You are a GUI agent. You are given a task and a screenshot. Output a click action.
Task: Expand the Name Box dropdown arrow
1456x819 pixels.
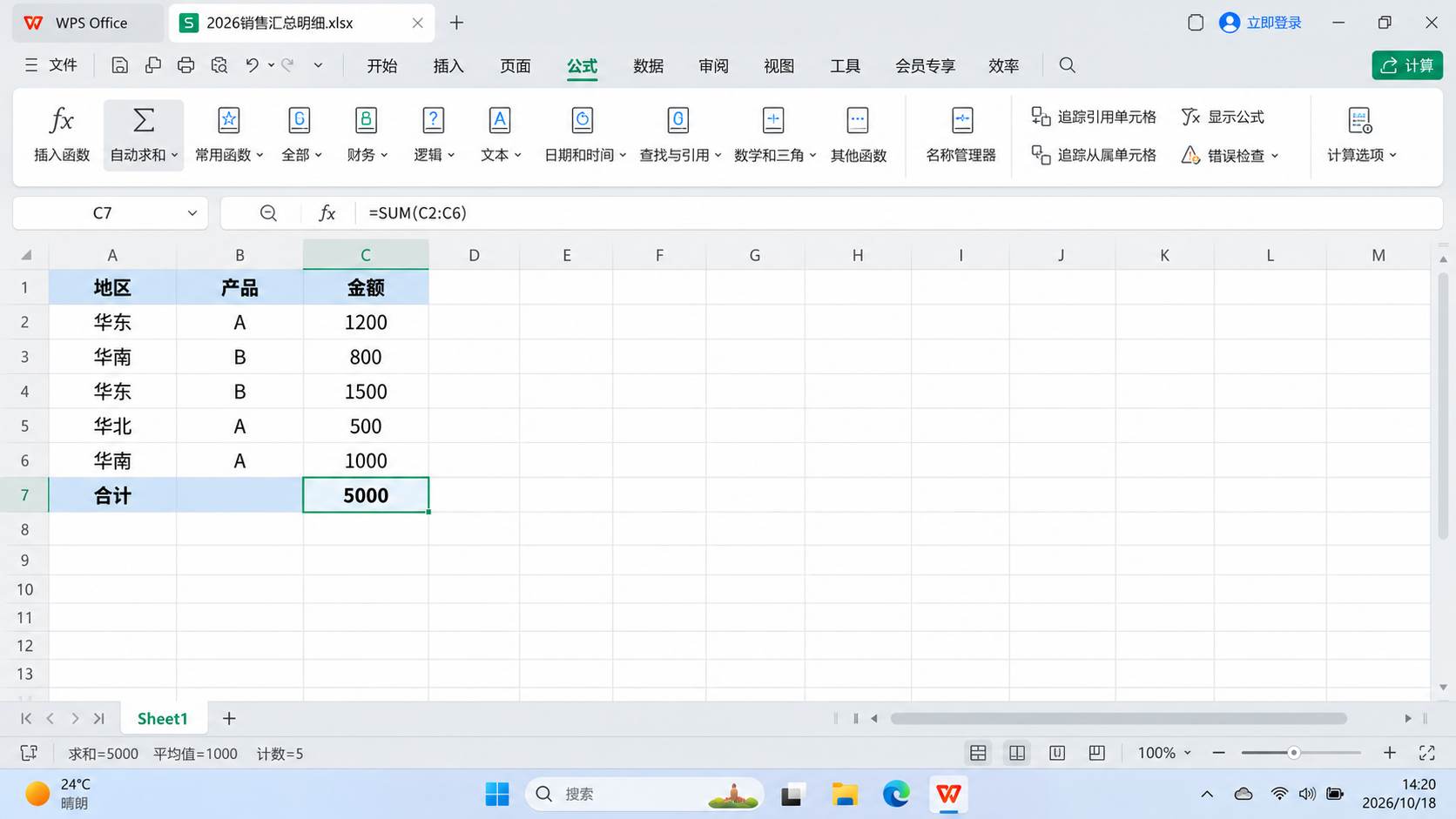click(x=192, y=213)
